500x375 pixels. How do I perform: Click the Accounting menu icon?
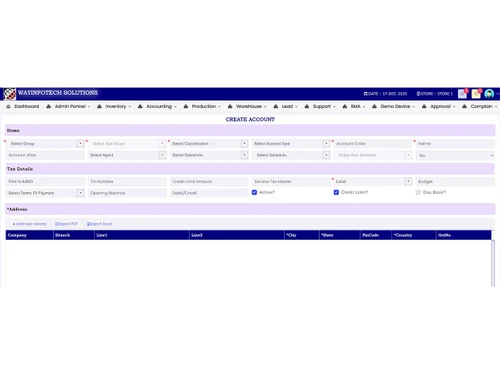click(x=140, y=106)
